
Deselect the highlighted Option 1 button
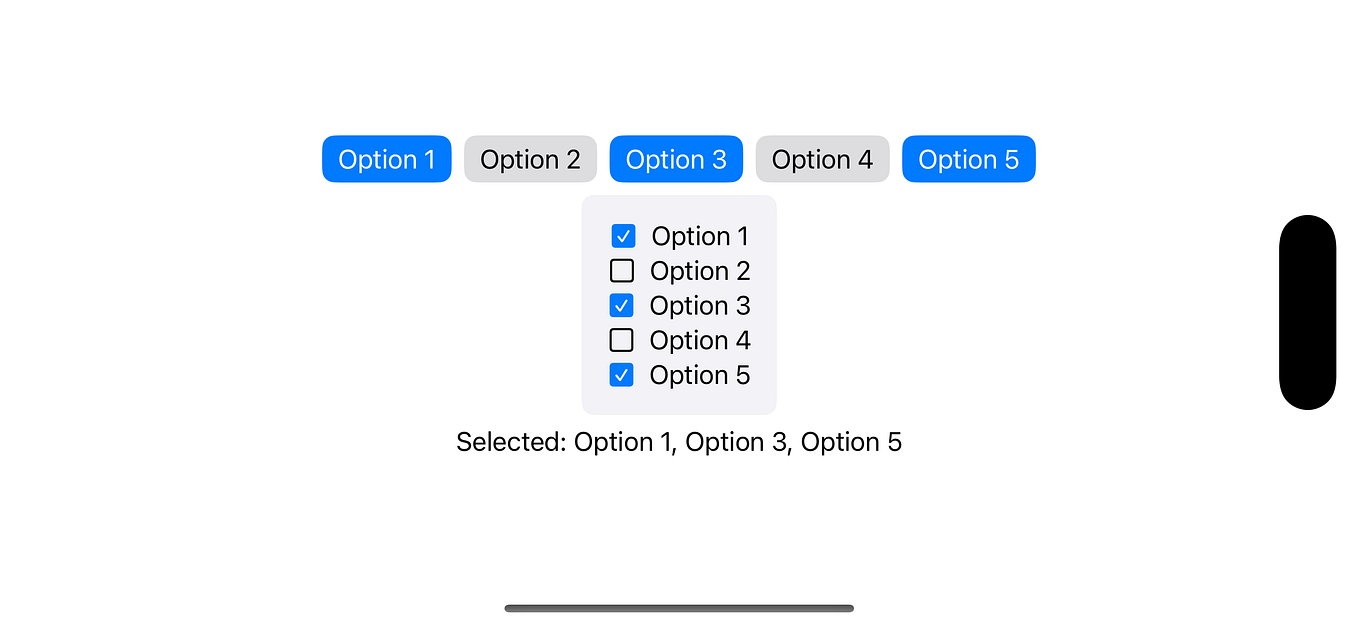click(x=386, y=159)
